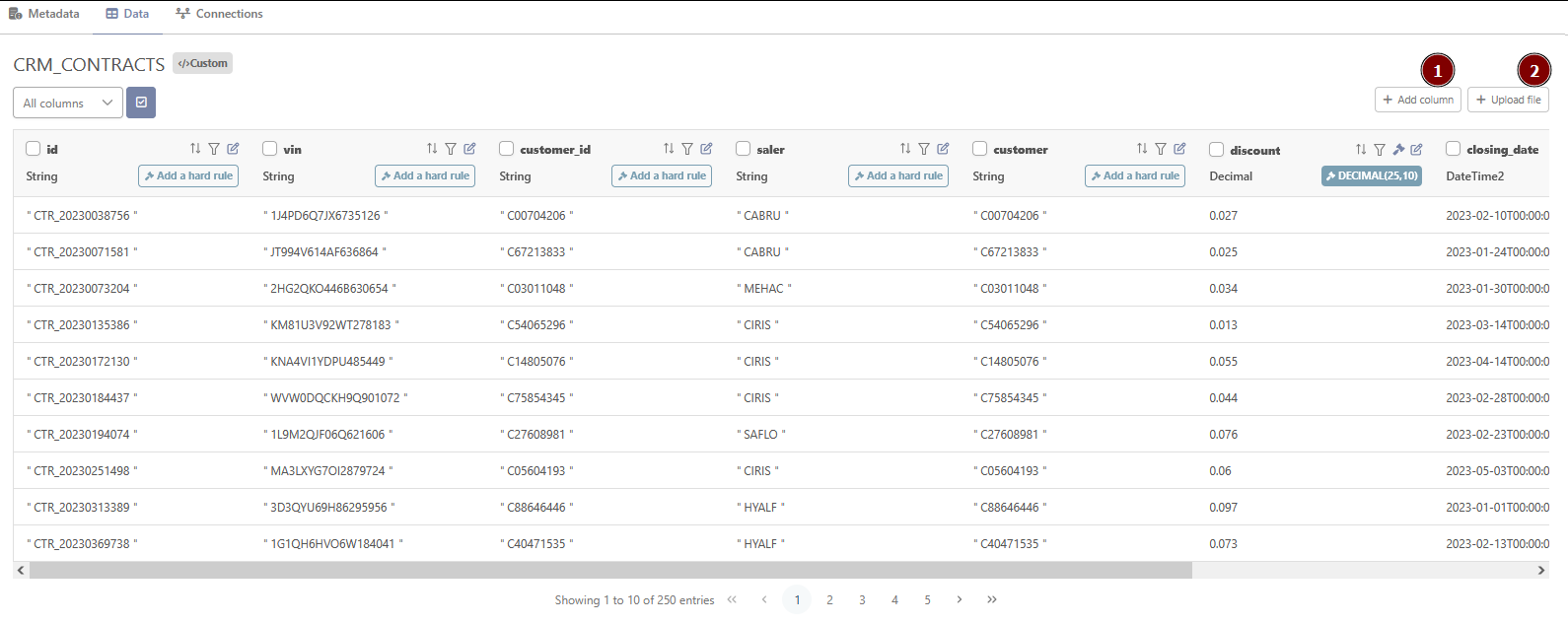
Task: Open the Connections tab
Action: click(219, 14)
